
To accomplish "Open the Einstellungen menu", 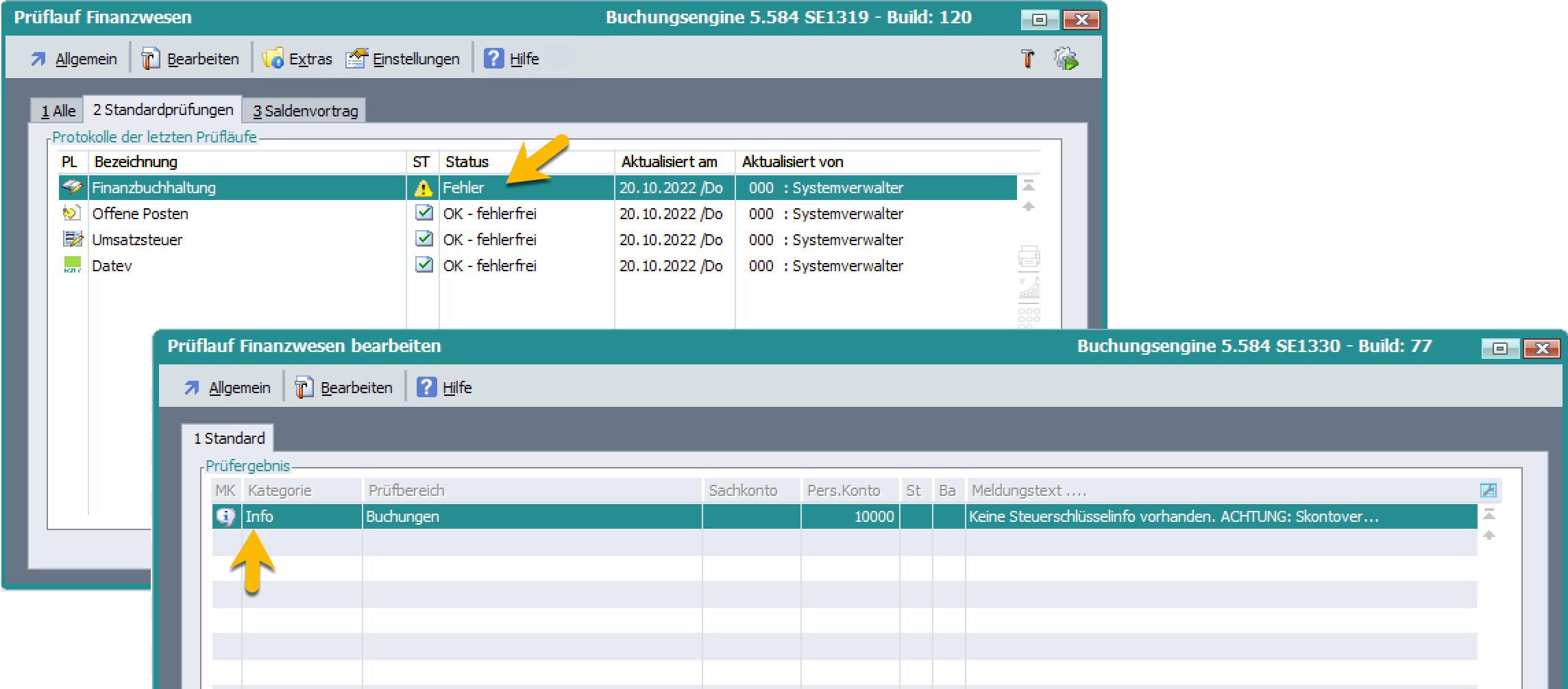I will click(x=403, y=59).
